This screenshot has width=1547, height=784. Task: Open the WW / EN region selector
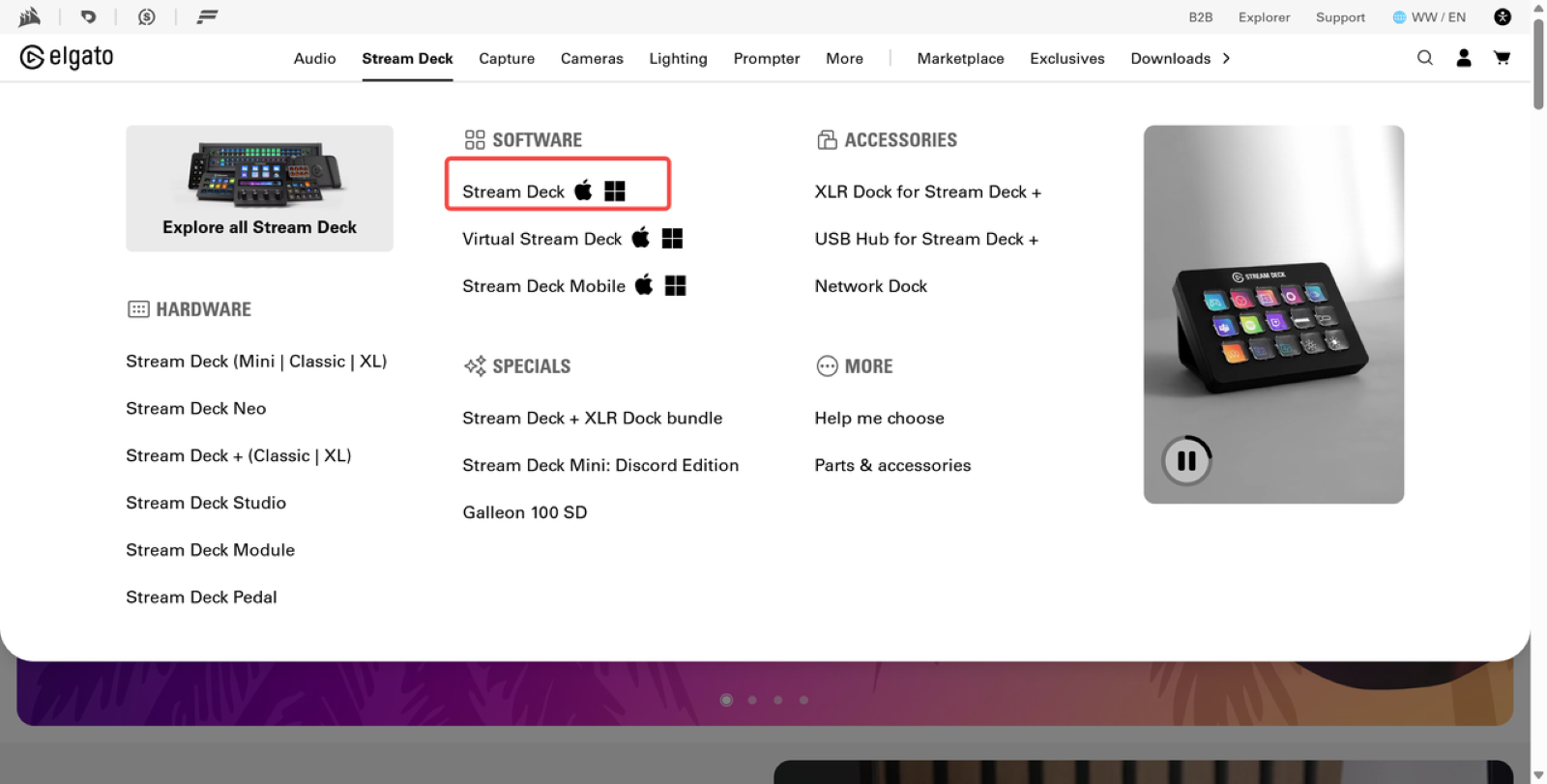coord(1429,17)
